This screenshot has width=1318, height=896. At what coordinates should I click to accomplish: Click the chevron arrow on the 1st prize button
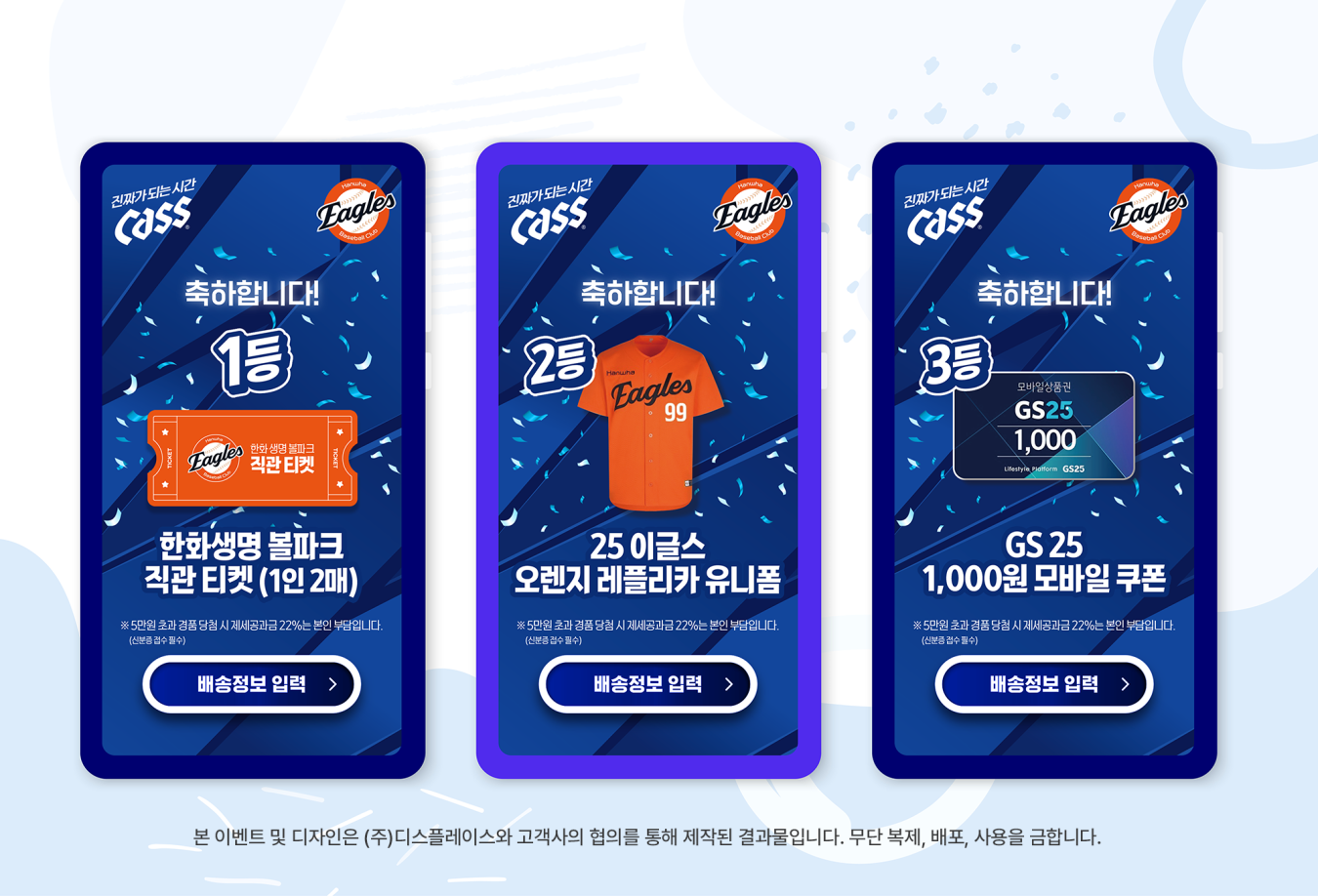[x=333, y=684]
